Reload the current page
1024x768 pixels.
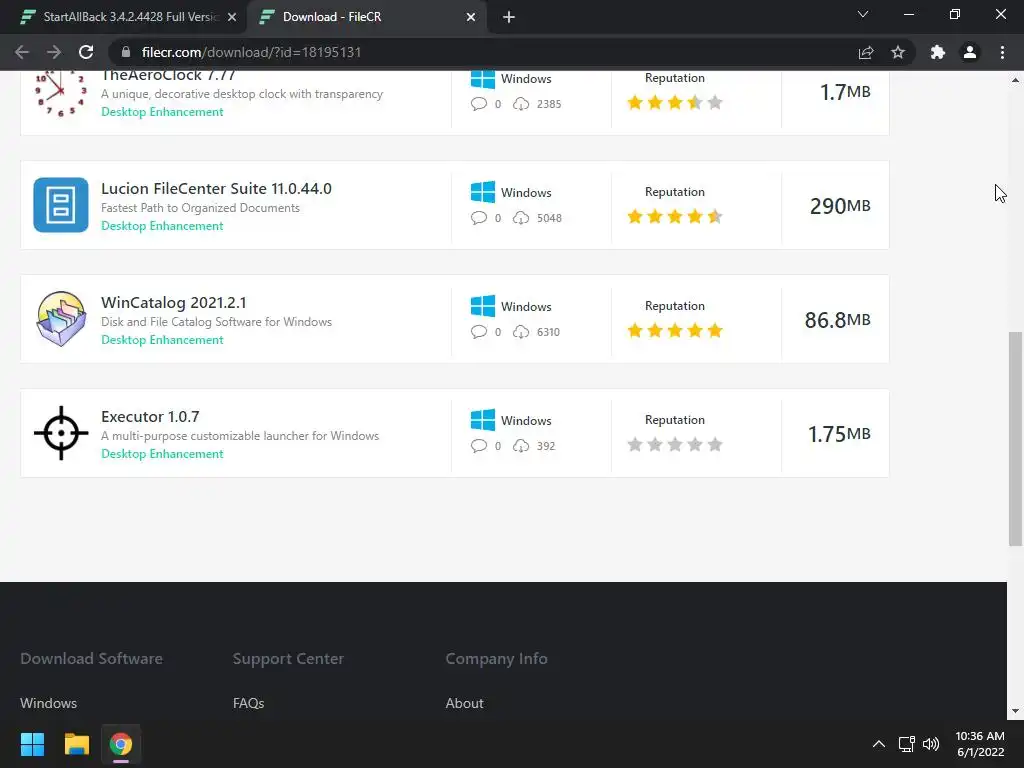coord(86,52)
